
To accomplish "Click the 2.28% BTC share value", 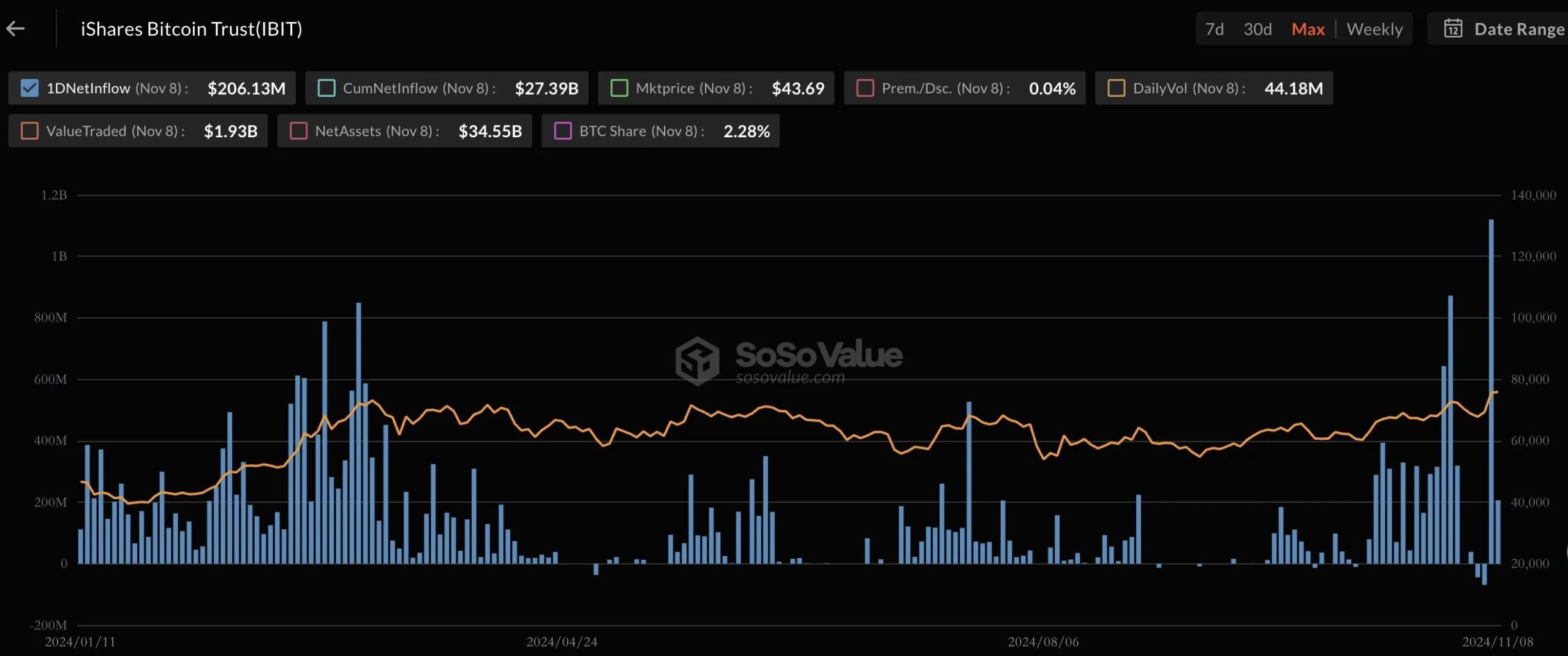I will coord(746,131).
